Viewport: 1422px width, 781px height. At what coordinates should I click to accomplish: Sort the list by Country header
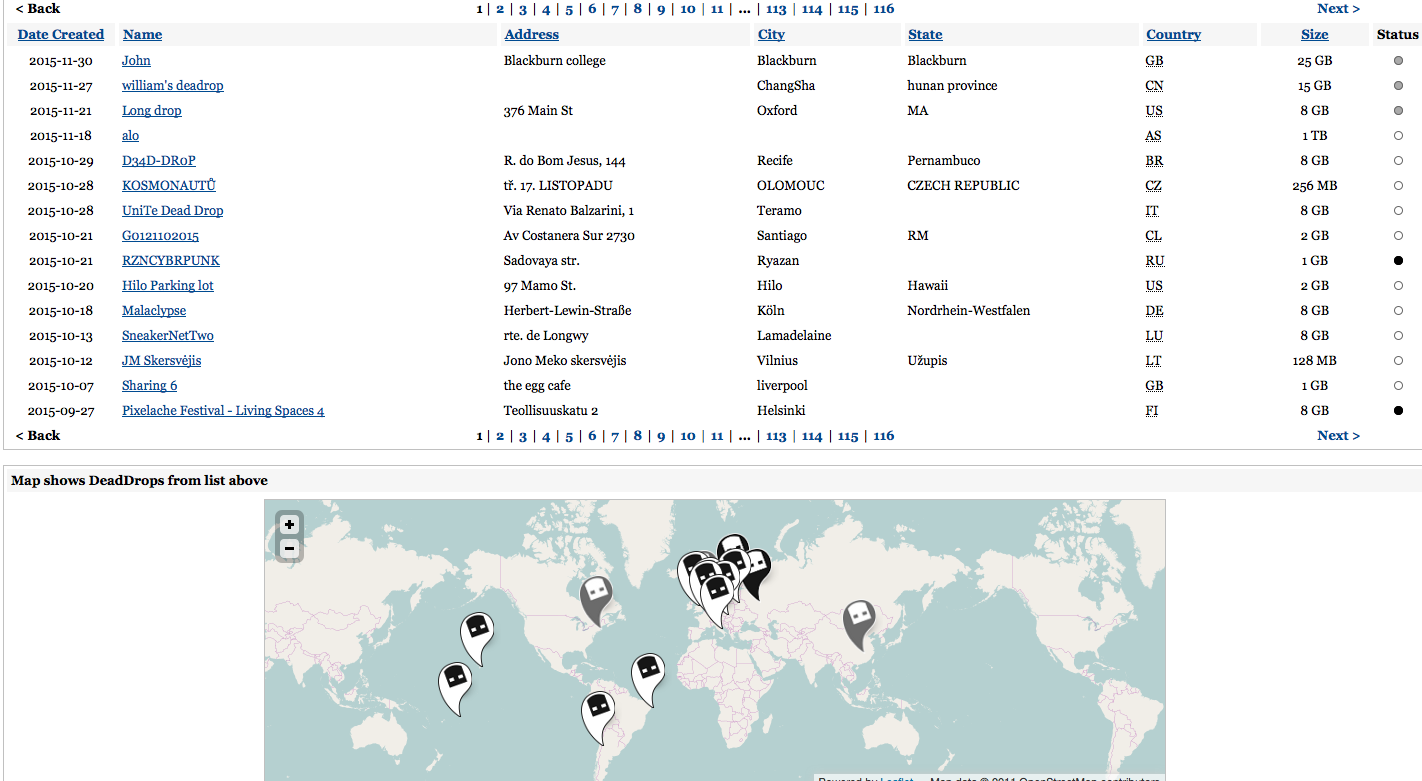(1173, 35)
